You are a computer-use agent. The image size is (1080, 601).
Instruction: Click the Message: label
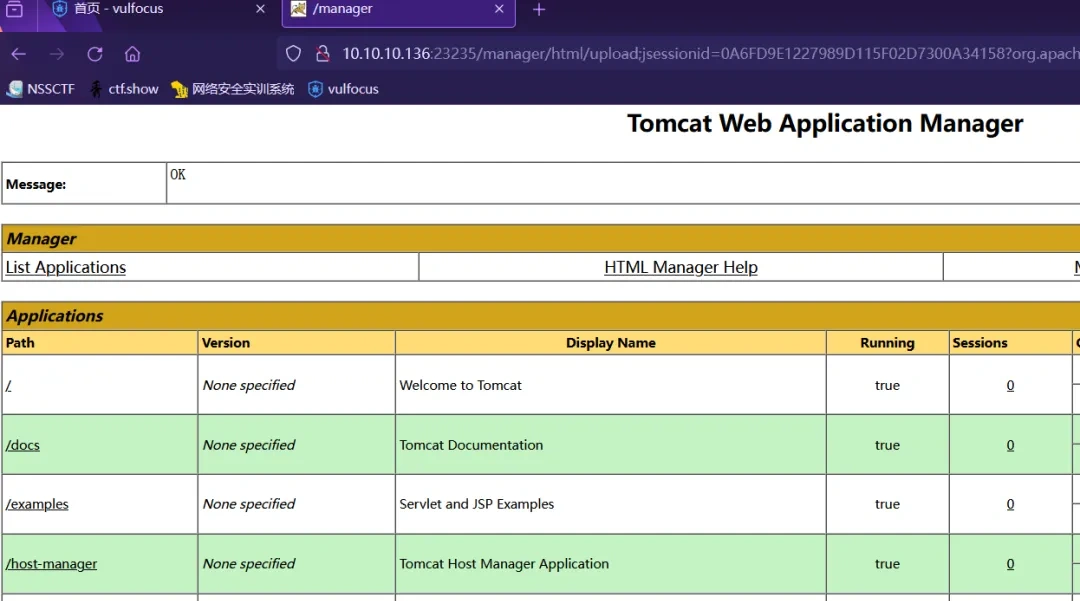pos(36,184)
